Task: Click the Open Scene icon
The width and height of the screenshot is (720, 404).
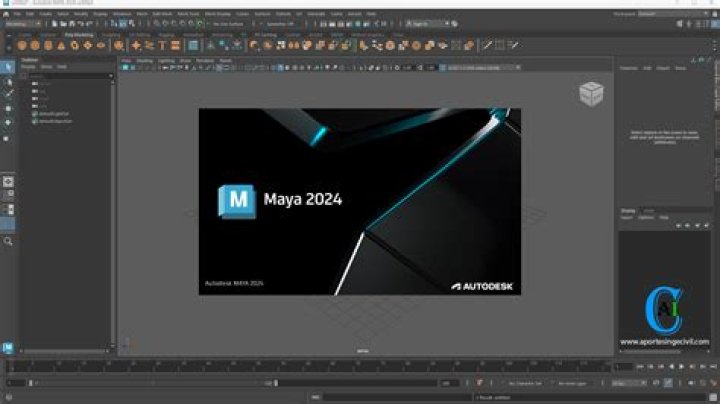Action: [63, 24]
